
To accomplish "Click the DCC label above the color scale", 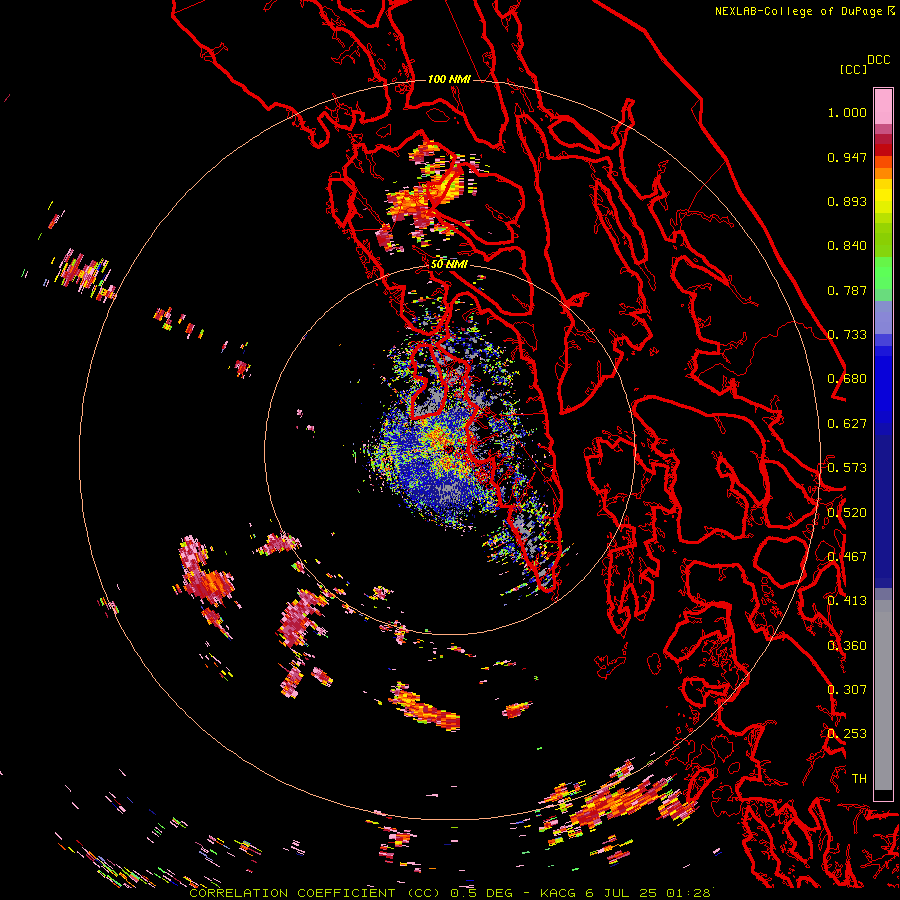I will (x=879, y=60).
